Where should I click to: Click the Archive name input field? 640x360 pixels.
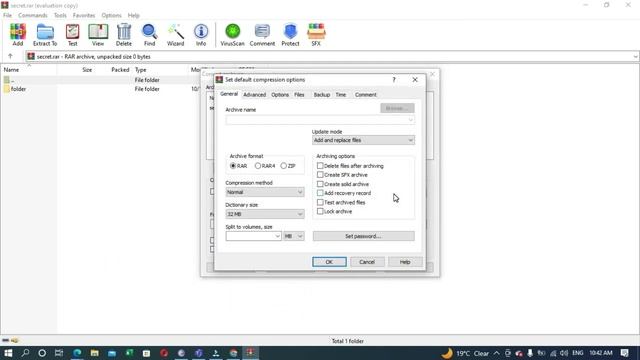click(x=320, y=120)
